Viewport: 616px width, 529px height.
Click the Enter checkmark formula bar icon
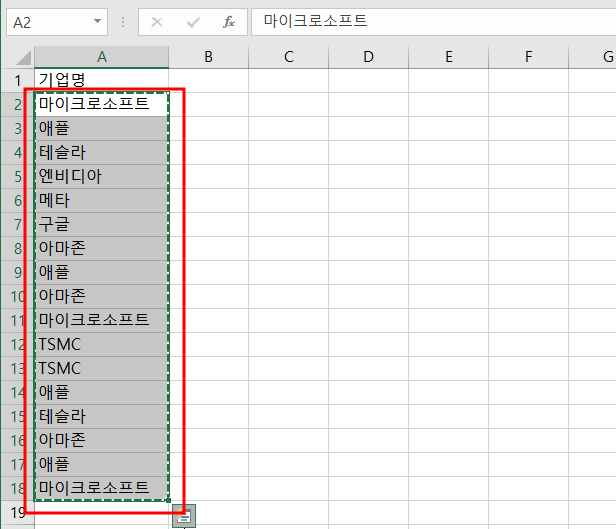pos(193,22)
